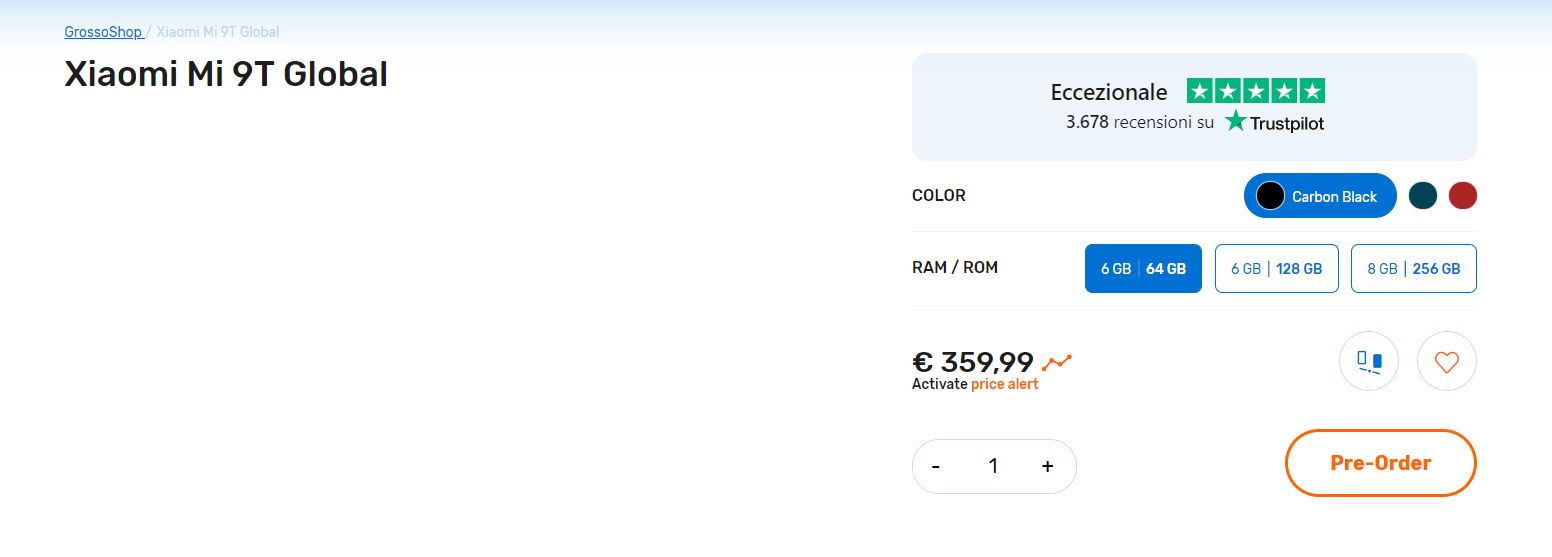Click the Trustpilot five-star rating

coord(1255,92)
